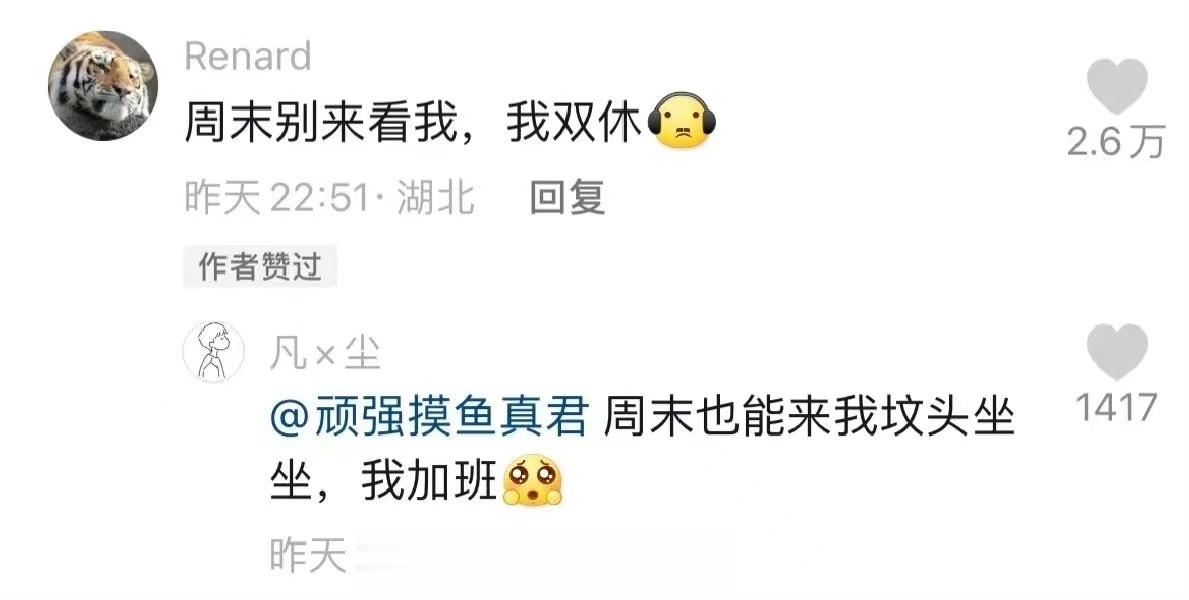
Task: Open the 凡×尘 line-drawing avatar
Action: pyautogui.click(x=214, y=351)
